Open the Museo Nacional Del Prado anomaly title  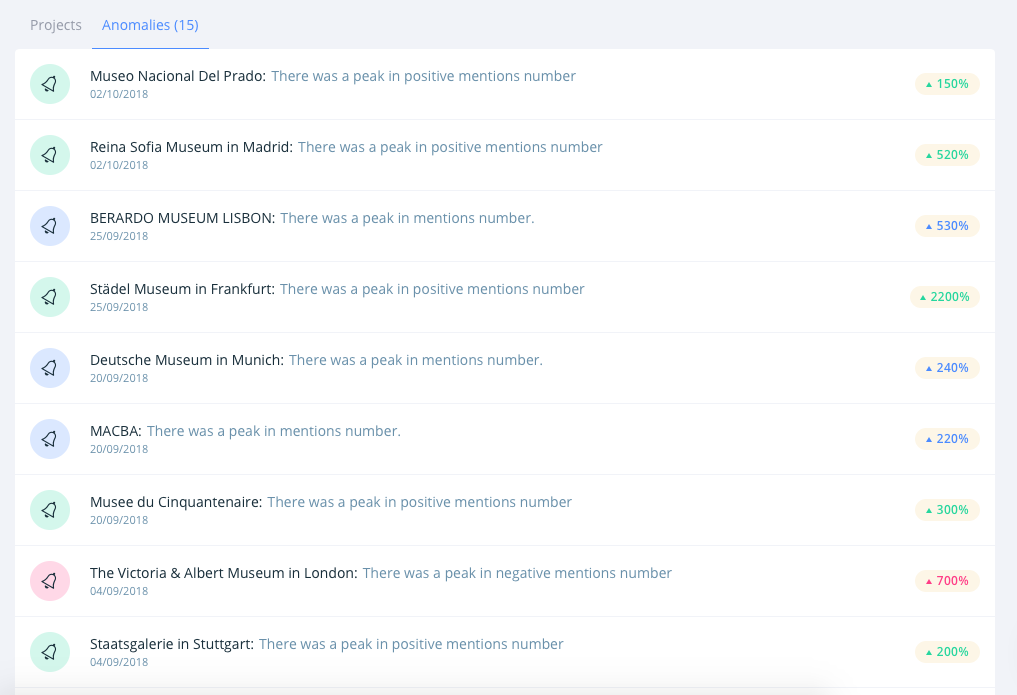[x=177, y=76]
